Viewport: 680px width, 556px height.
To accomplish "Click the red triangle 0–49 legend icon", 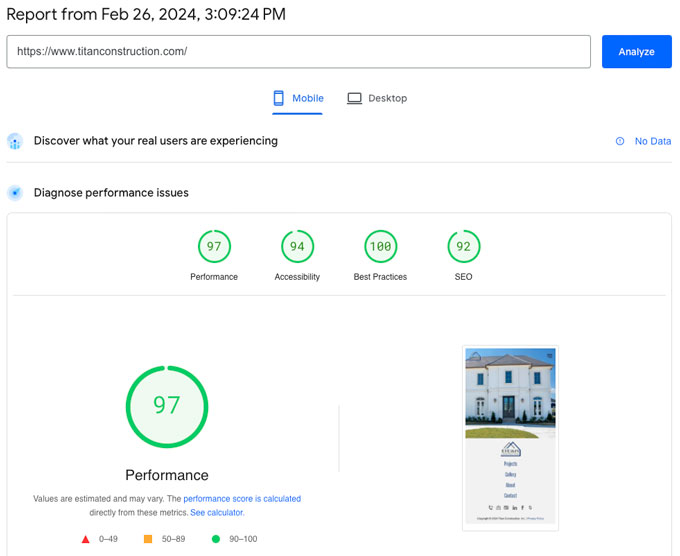I will click(85, 539).
